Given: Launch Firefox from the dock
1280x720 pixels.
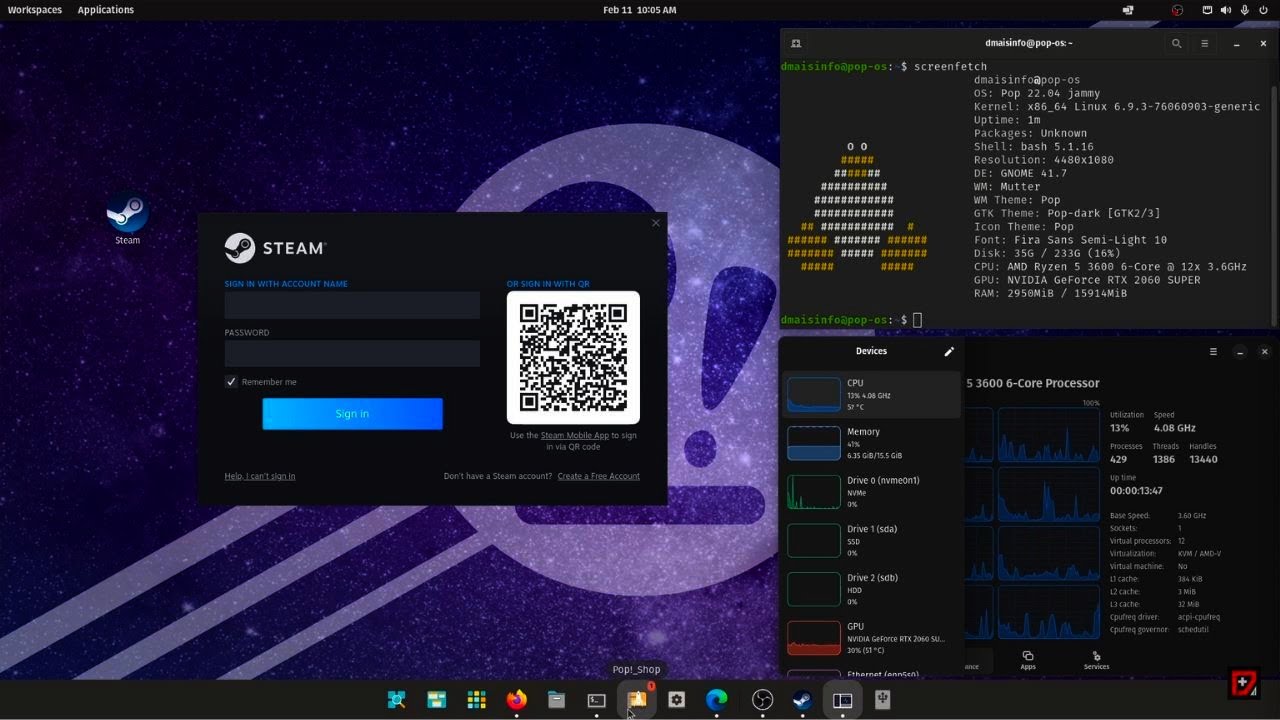Looking at the screenshot, I should pyautogui.click(x=517, y=700).
